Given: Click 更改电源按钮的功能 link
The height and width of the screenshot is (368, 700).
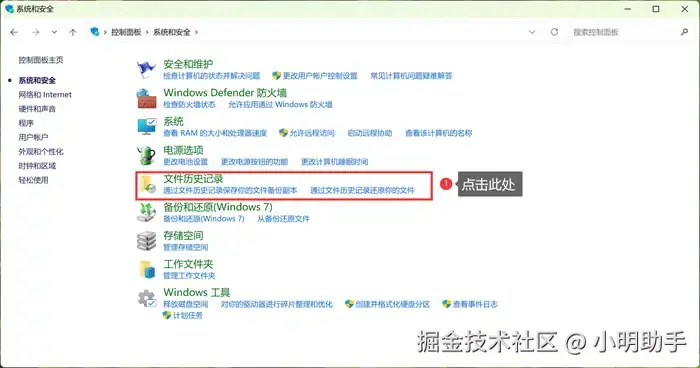Looking at the screenshot, I should click(254, 162).
